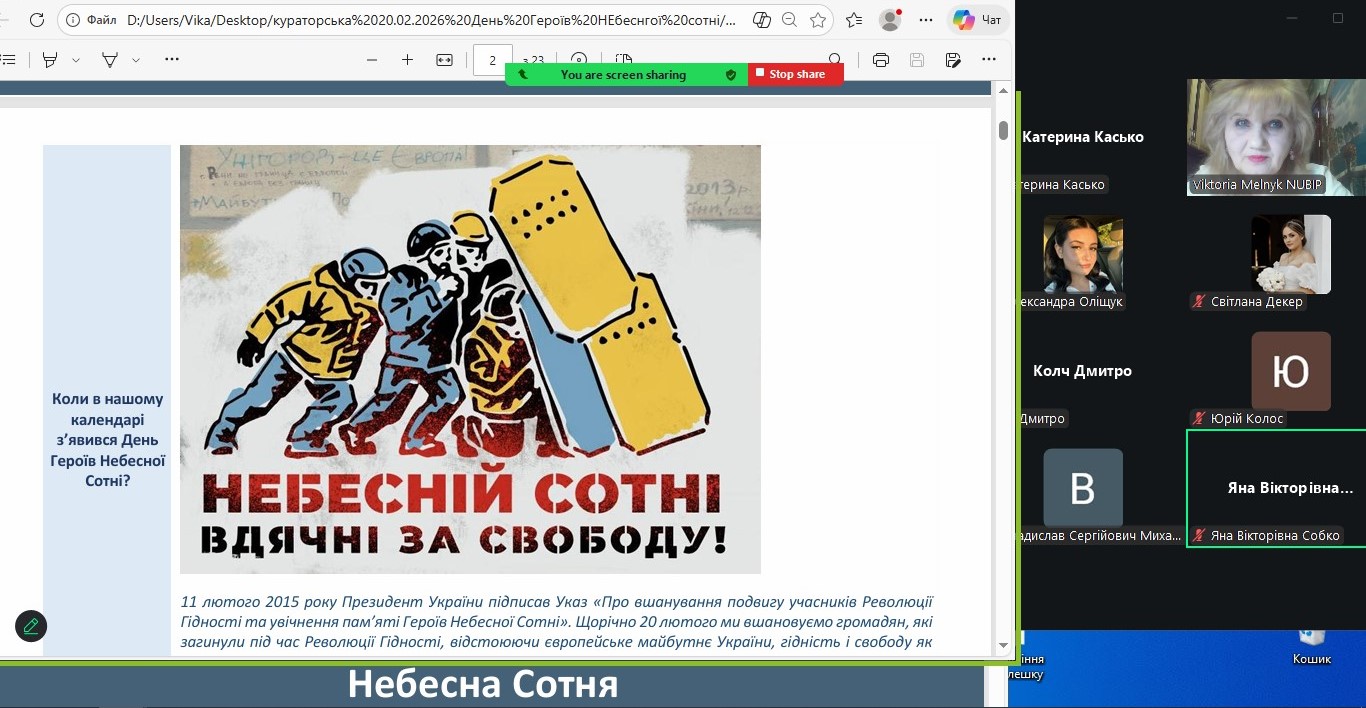Click the green pencil edit button
Viewport: 1366px width, 708px height.
31,626
